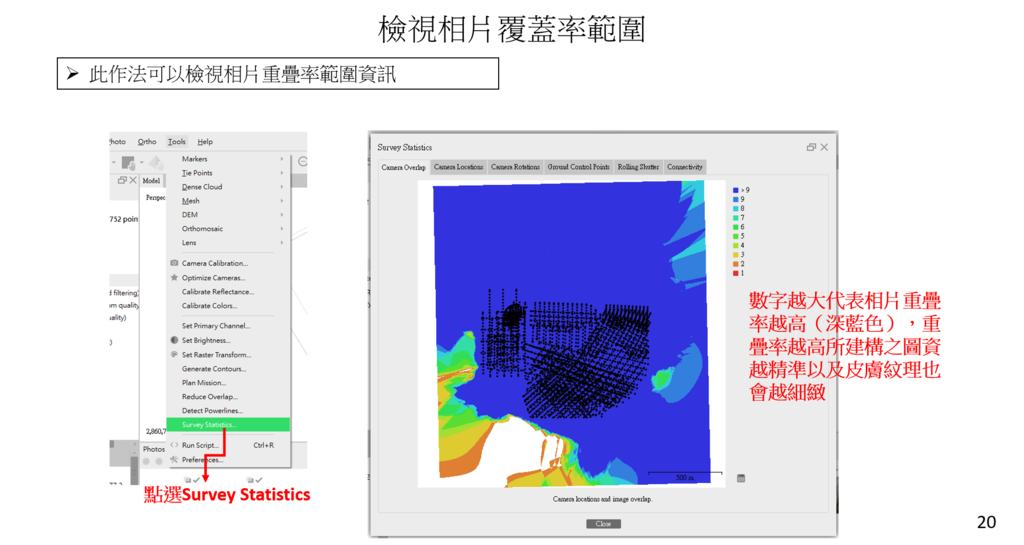Click the 'Survey Statistics' dialog title

[x=404, y=148]
